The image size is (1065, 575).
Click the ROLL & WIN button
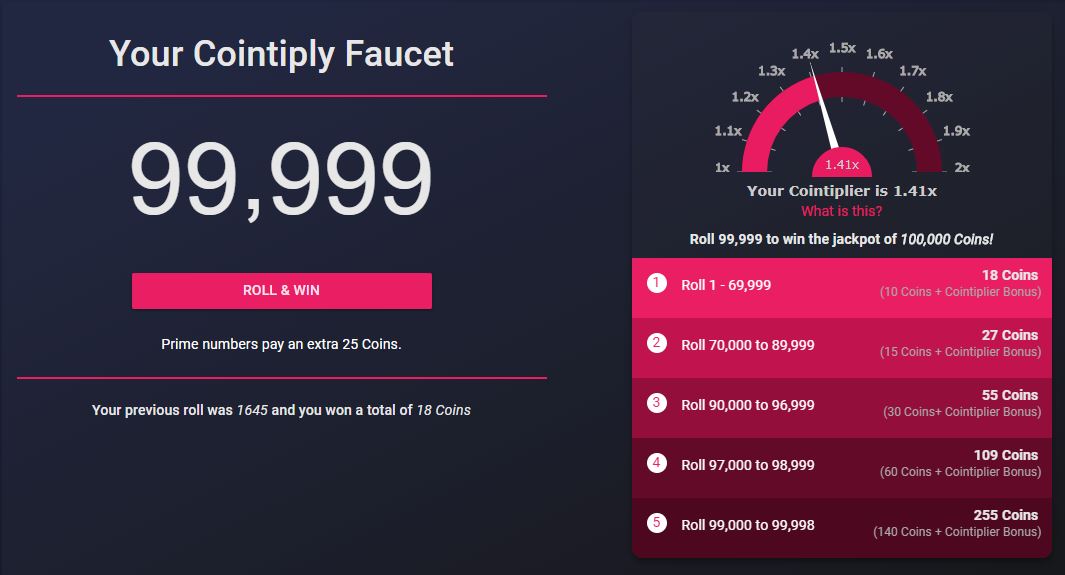coord(282,291)
